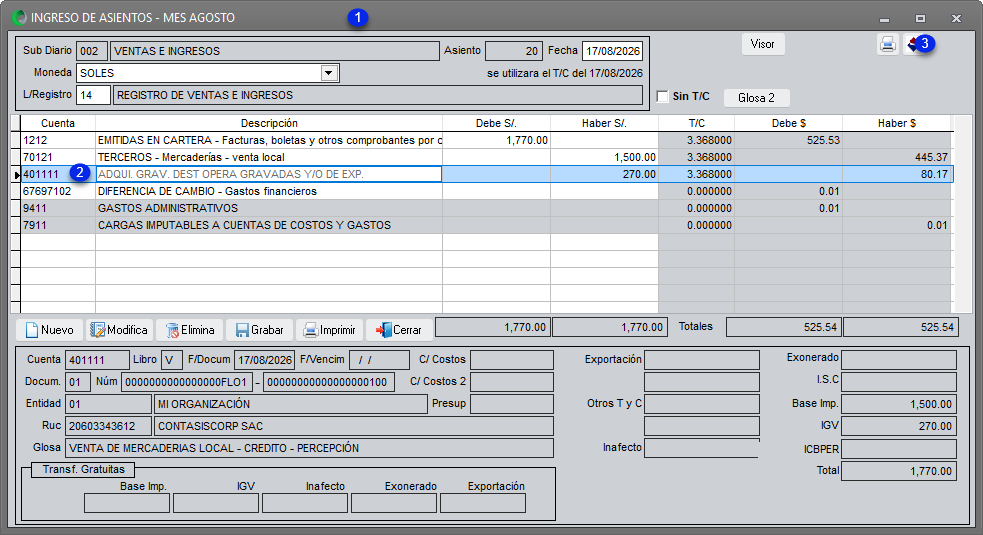This screenshot has width=983, height=535.
Task: Click the green app icon in title bar
Action: [x=19, y=18]
